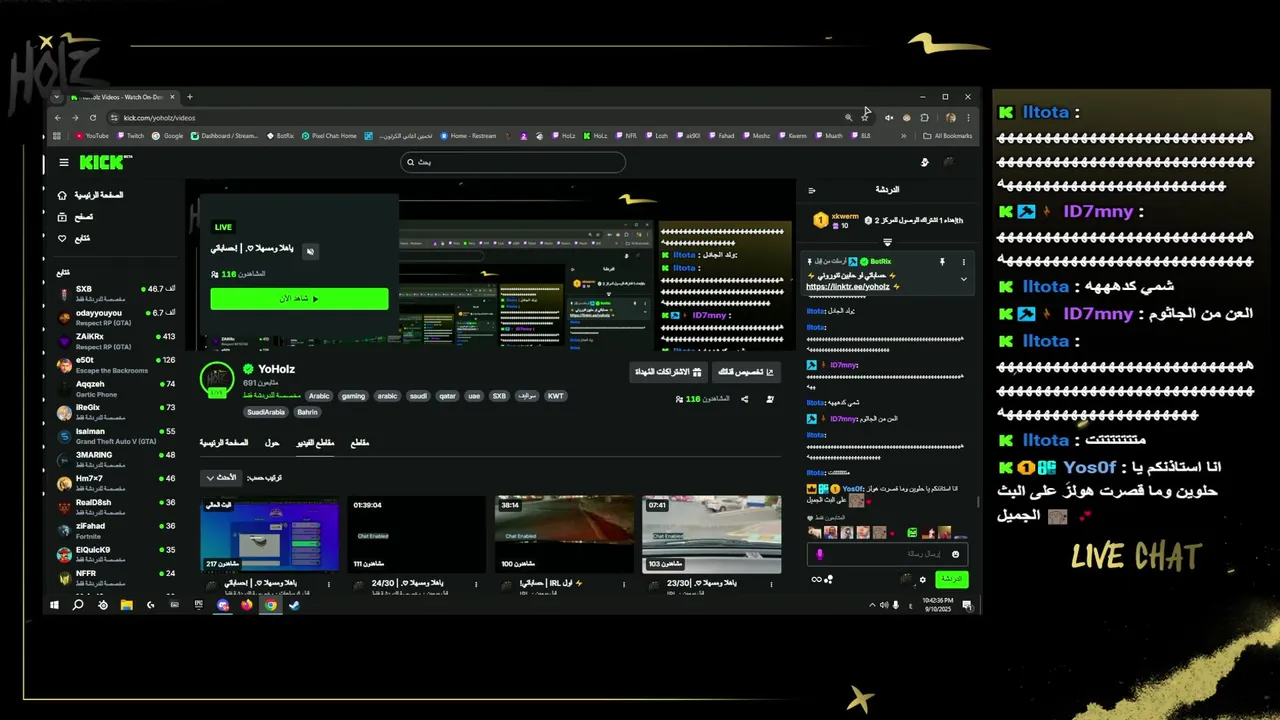Open the 07:41 video thumbnail

coord(711,534)
